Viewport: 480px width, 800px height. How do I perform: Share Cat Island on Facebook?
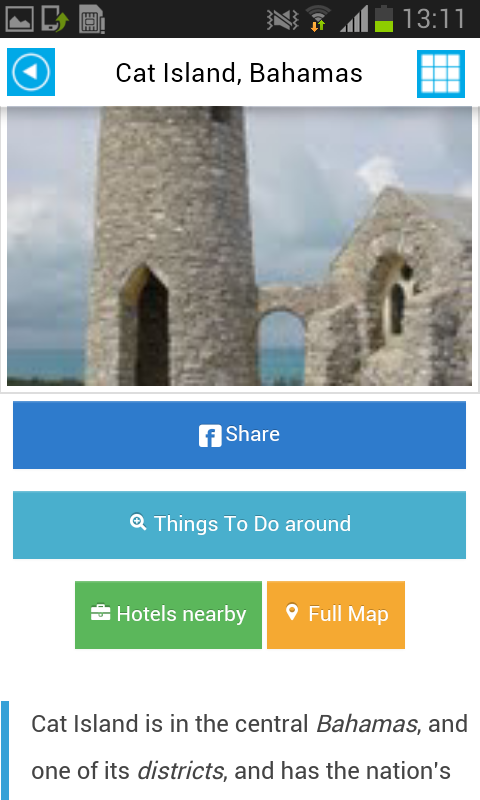239,435
